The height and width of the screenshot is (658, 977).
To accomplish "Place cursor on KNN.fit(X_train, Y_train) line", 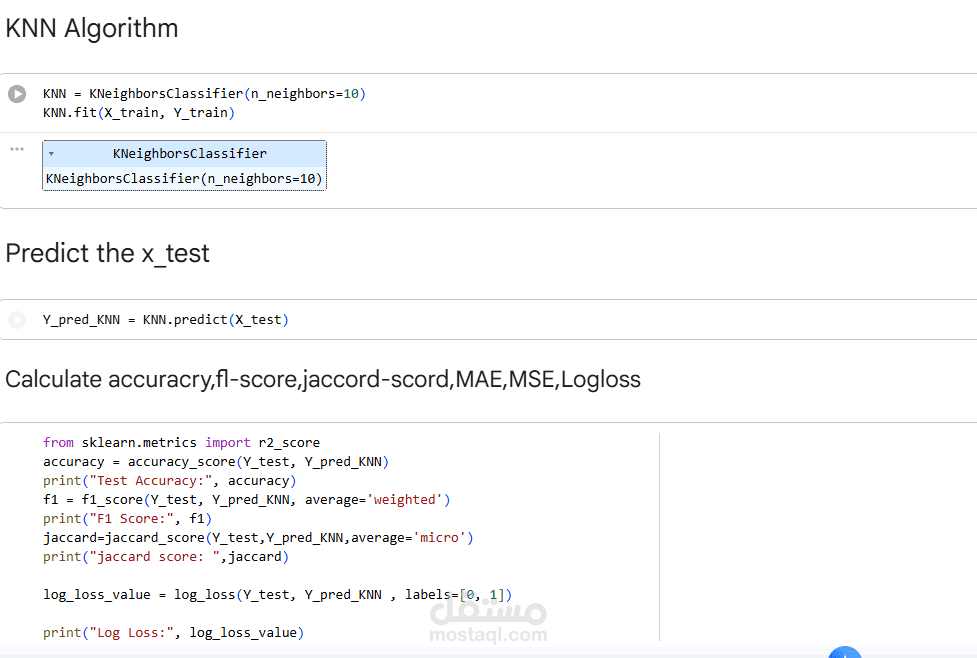I will tap(138, 113).
